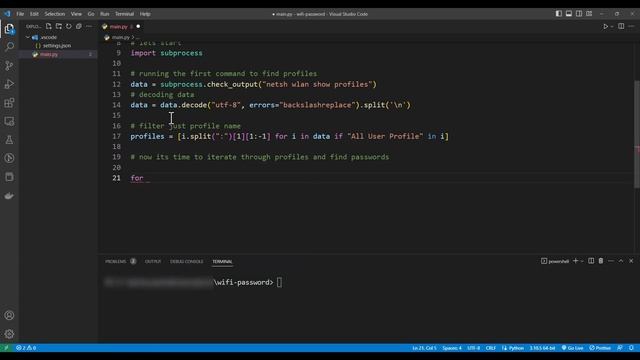Screen dimensions: 640x360
Task: Create a new file in Explorer
Action: [49, 26]
